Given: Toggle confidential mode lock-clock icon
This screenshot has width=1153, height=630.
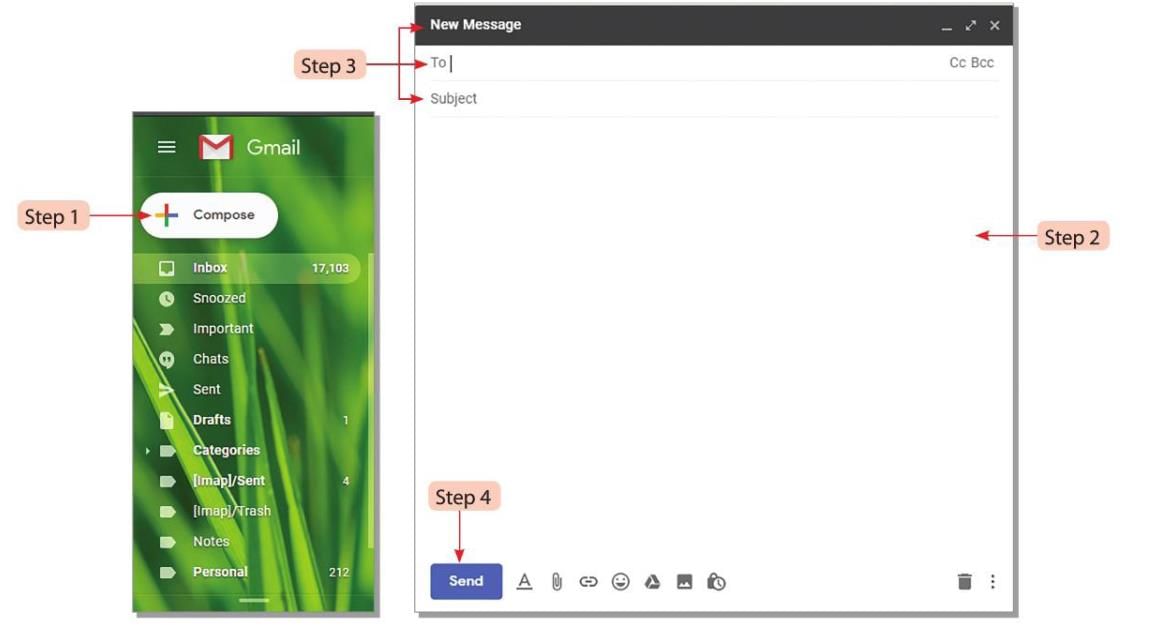Looking at the screenshot, I should pos(716,582).
